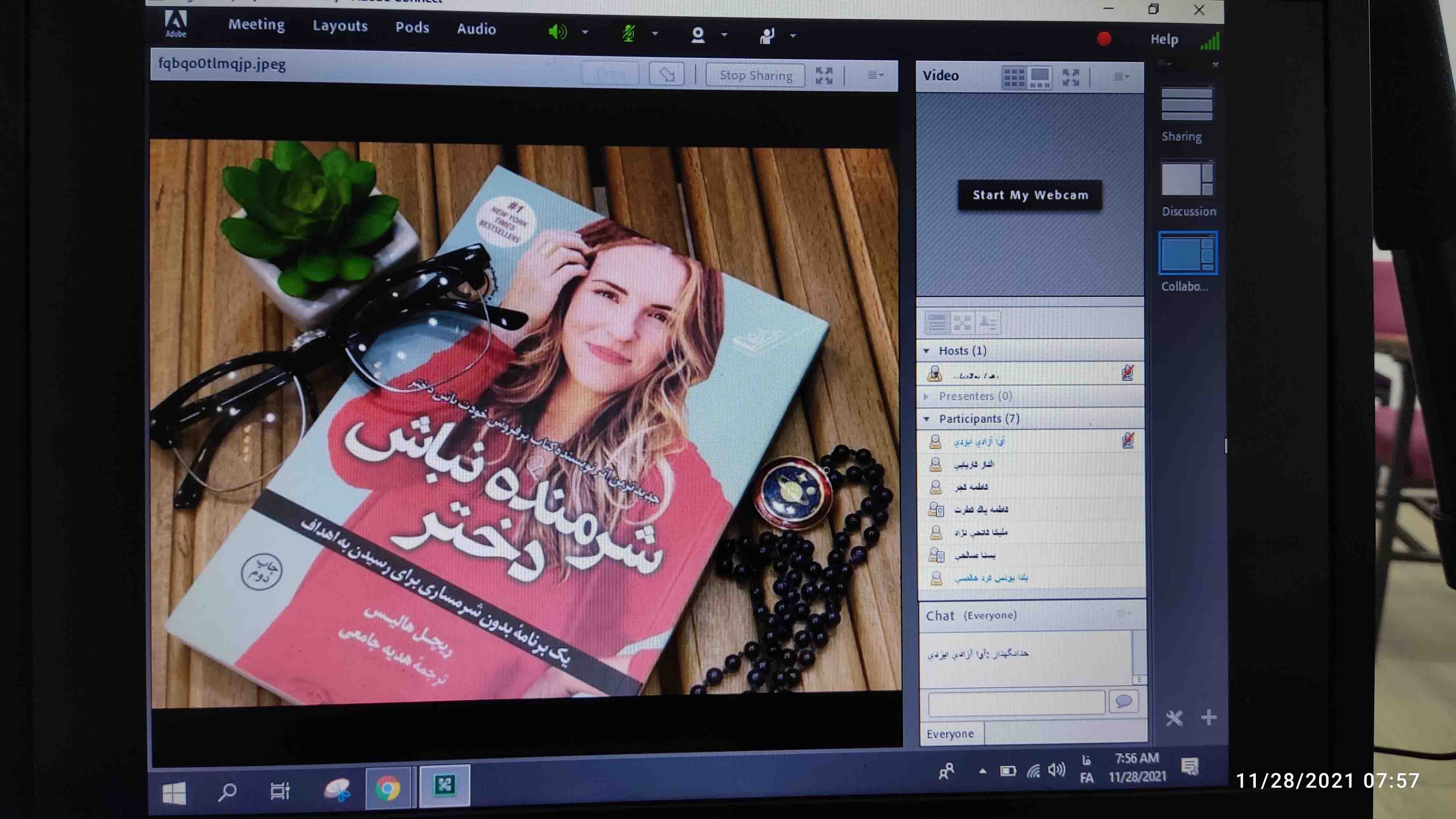Switch to the Collaboration layout thumbnail
1456x819 pixels.
point(1188,254)
